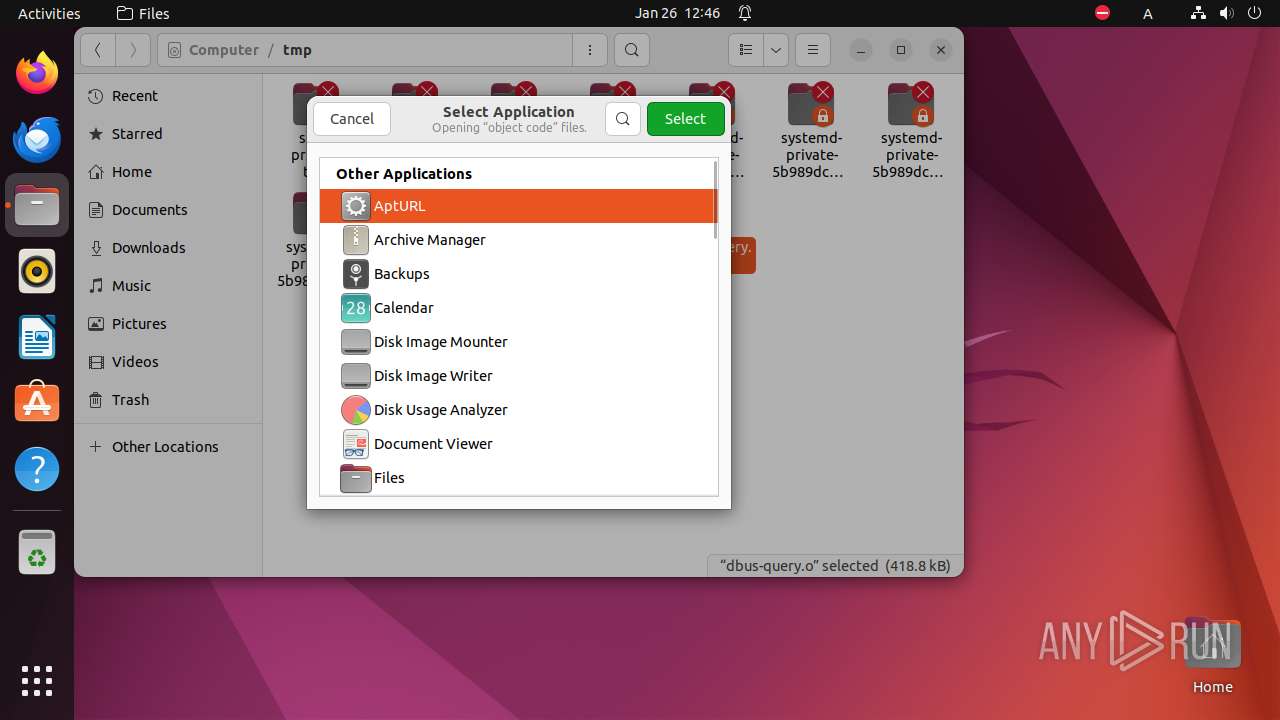Open clock and calendar menu
Viewport: 1280px width, 720px height.
(677, 13)
